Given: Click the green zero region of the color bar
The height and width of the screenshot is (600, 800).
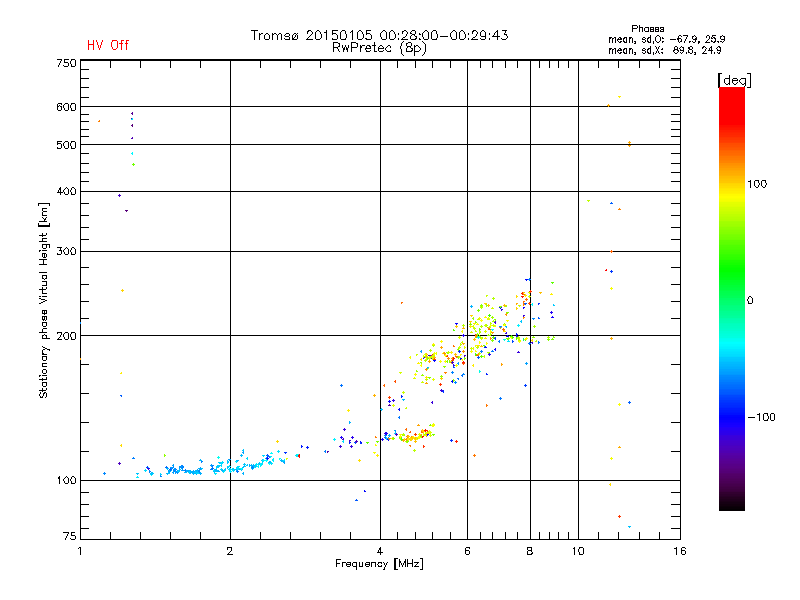Looking at the screenshot, I should point(732,298).
